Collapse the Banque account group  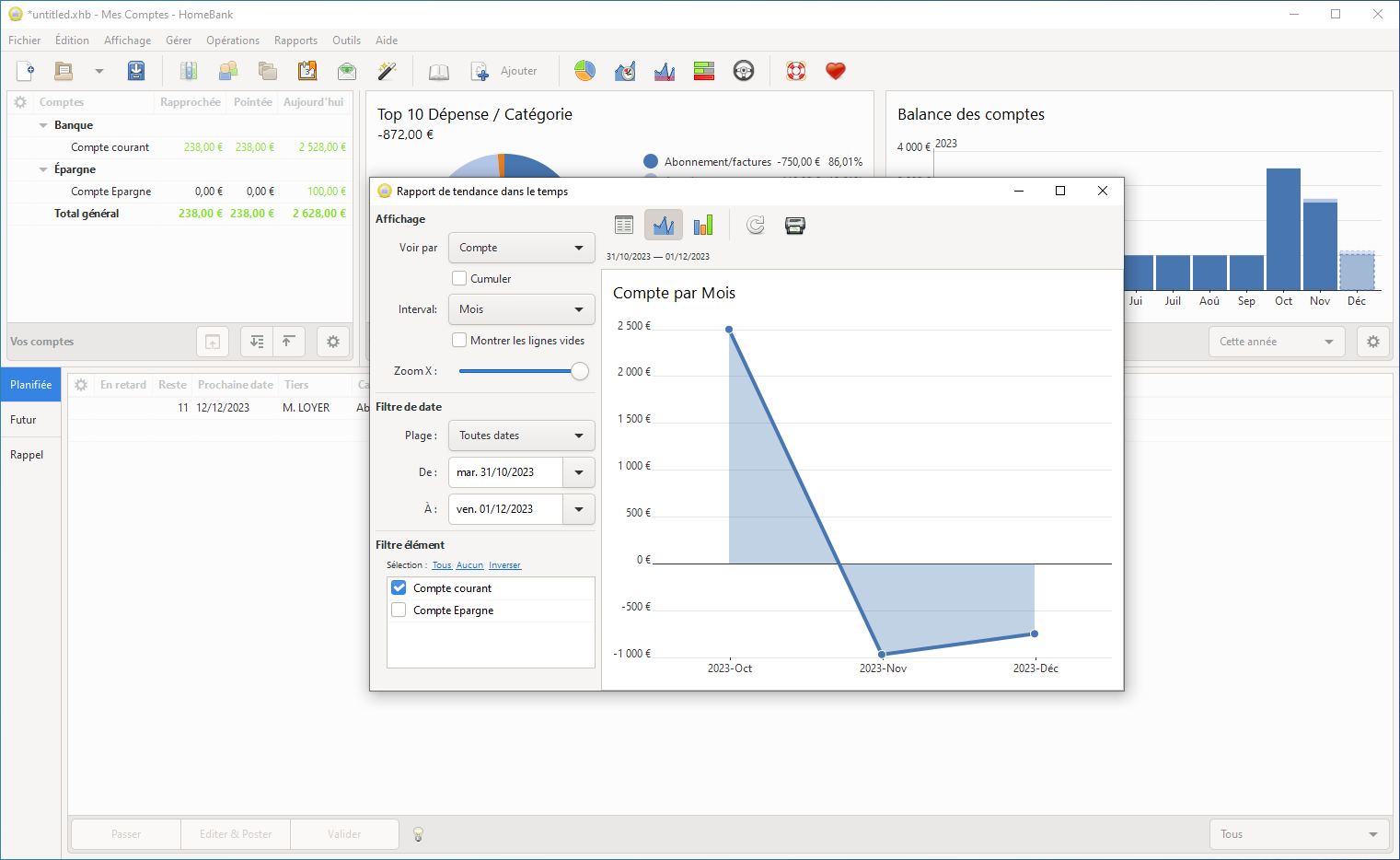tap(43, 125)
